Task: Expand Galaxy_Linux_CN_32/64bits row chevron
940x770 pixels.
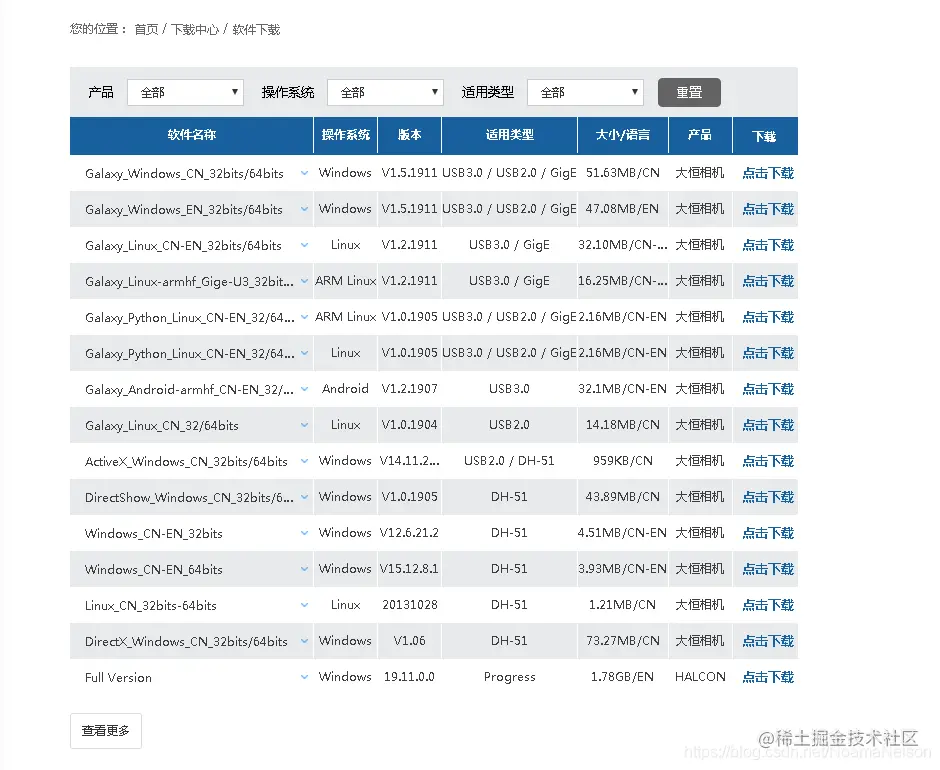Action: click(305, 425)
